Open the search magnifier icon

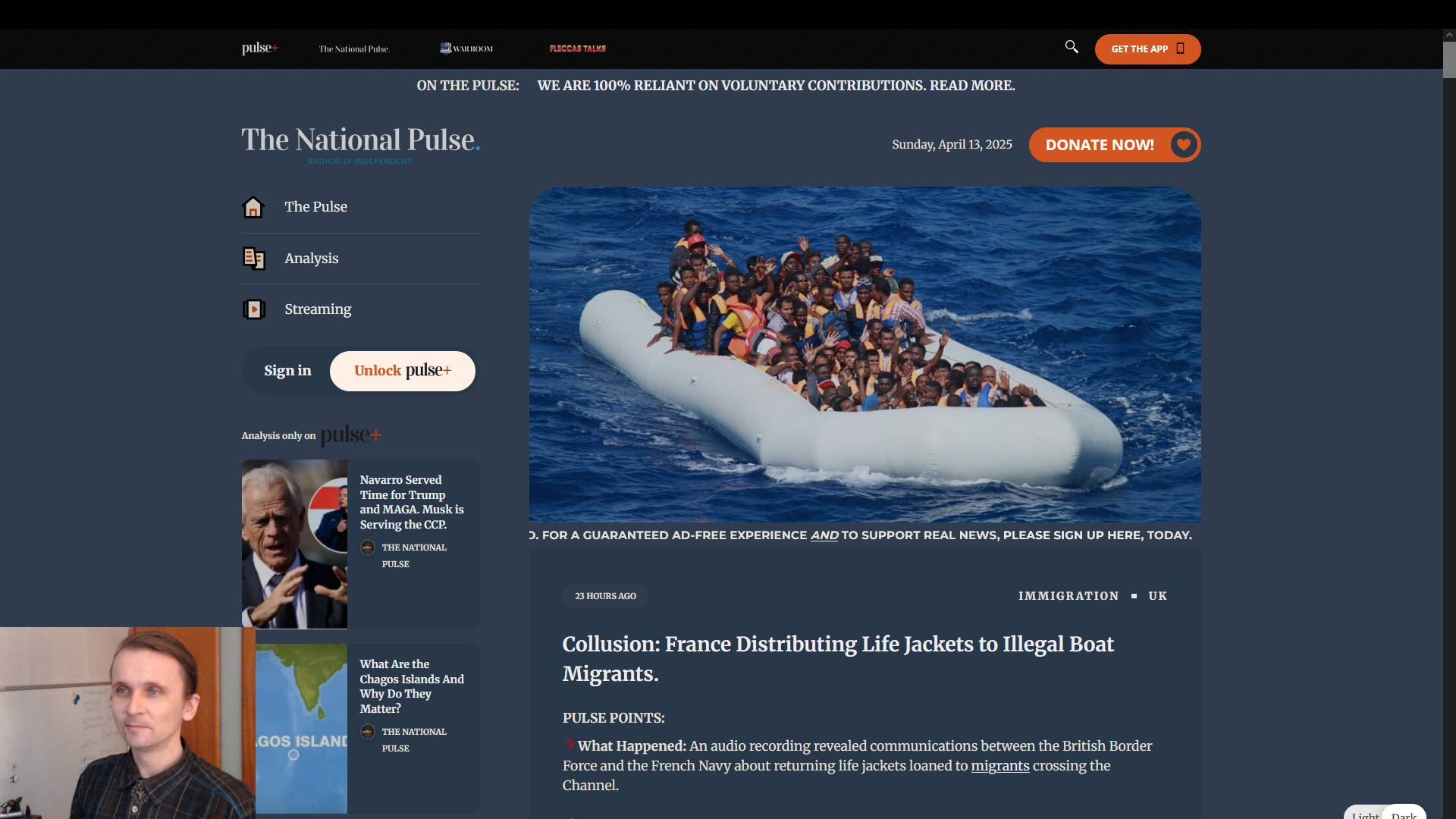pyautogui.click(x=1072, y=47)
